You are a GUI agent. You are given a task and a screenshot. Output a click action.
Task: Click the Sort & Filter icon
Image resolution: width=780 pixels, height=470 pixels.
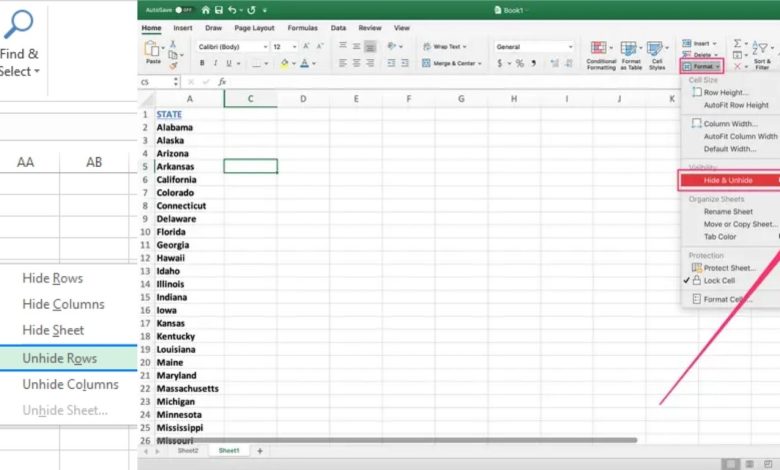point(760,49)
